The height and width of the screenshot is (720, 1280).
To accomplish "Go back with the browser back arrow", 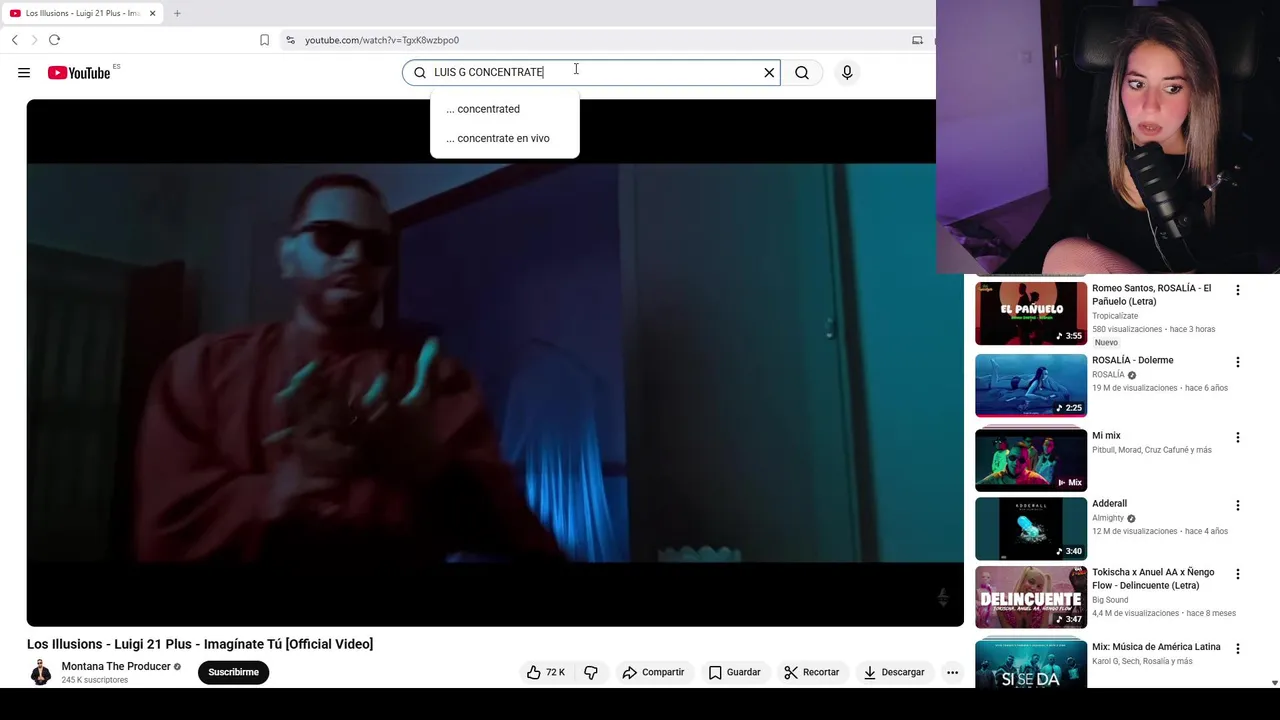I will click(x=15, y=40).
